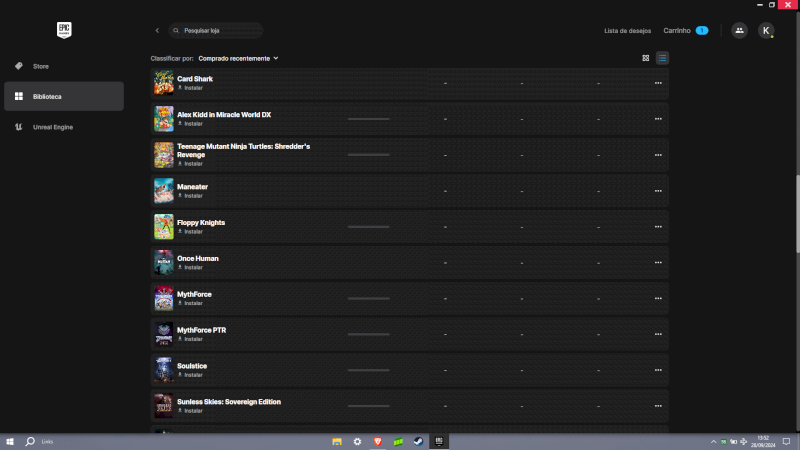800x450 pixels.
Task: Click the Store tag icon in sidebar
Action: pos(19,66)
